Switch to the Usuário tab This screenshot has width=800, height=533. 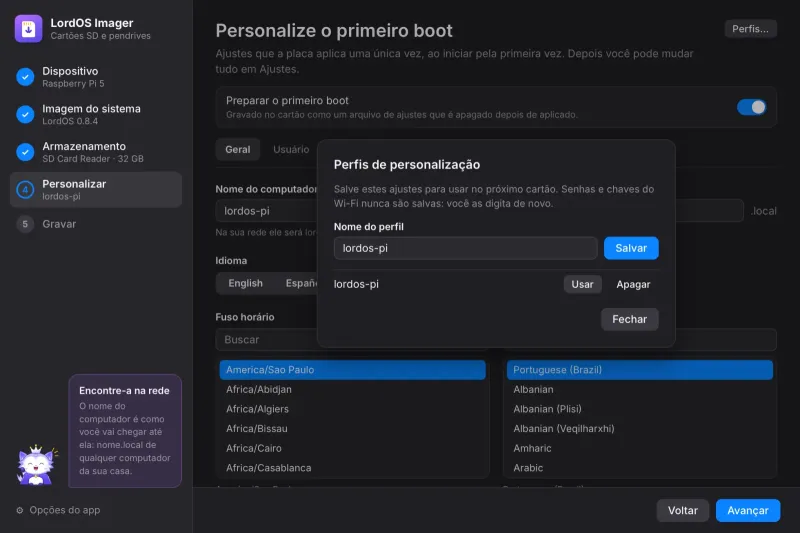[291, 149]
